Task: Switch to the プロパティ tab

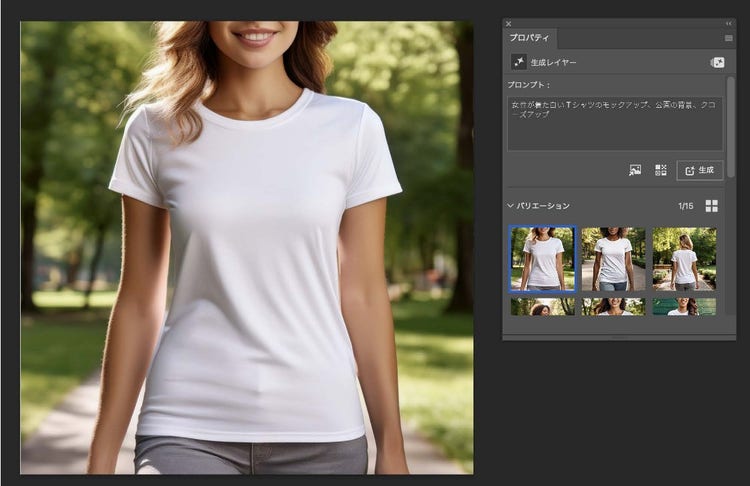Action: (x=530, y=38)
